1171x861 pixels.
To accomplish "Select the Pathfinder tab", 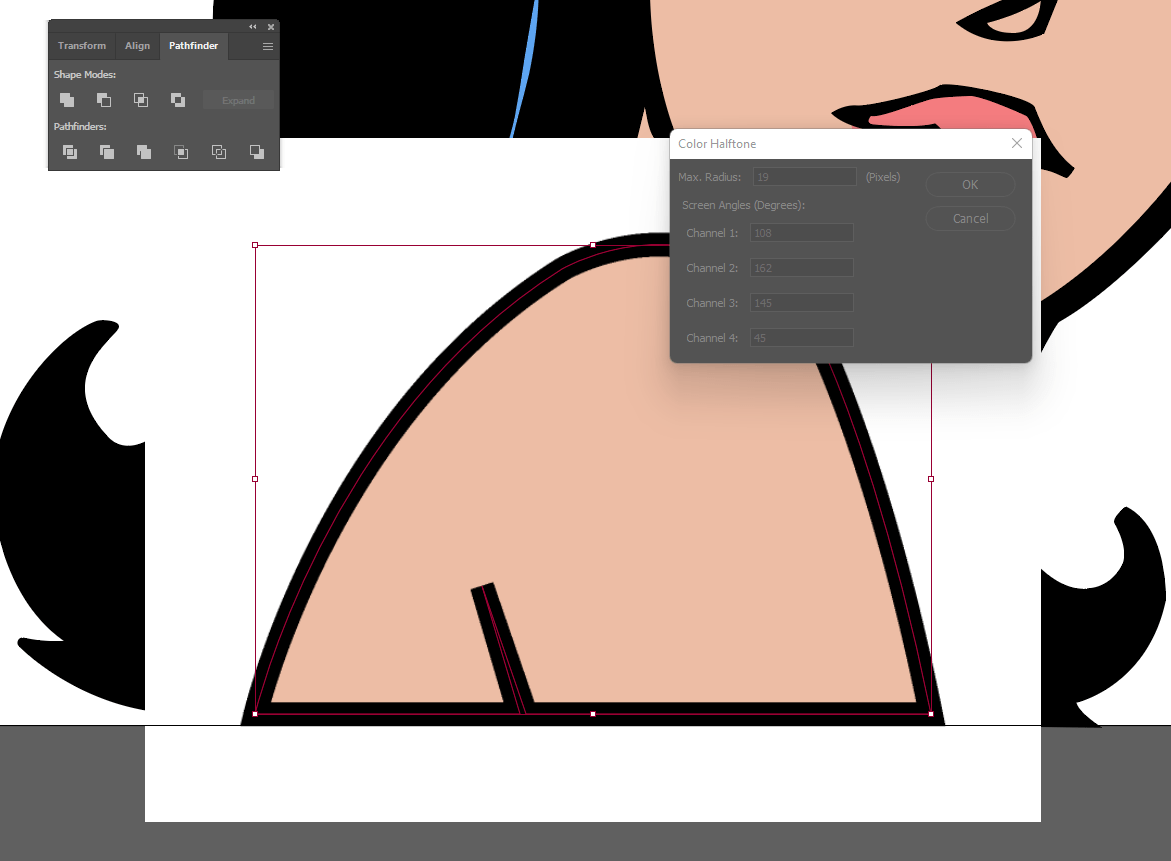I will (193, 45).
